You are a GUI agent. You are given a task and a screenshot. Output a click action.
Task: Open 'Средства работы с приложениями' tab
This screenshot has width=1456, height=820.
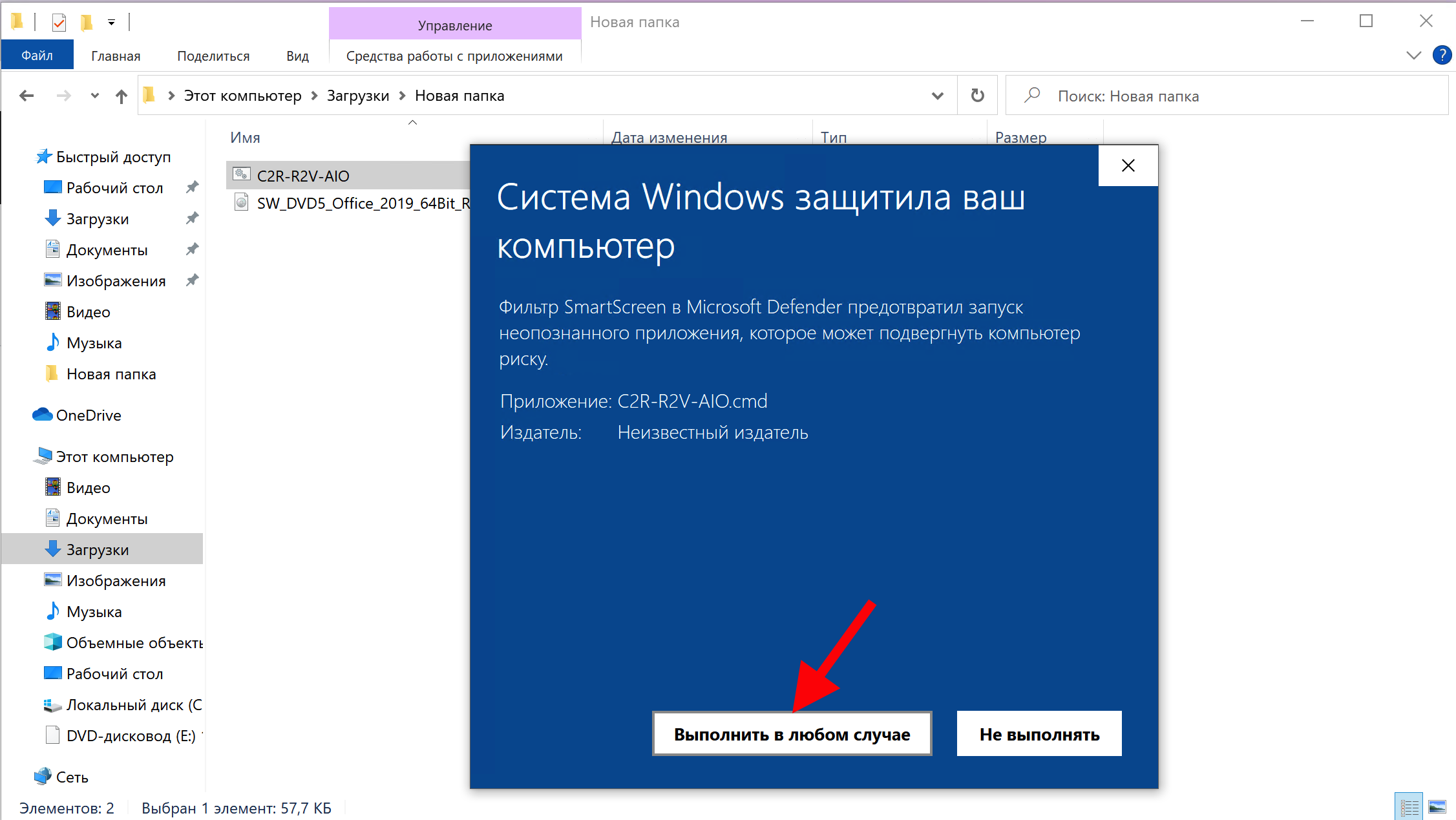[x=454, y=56]
